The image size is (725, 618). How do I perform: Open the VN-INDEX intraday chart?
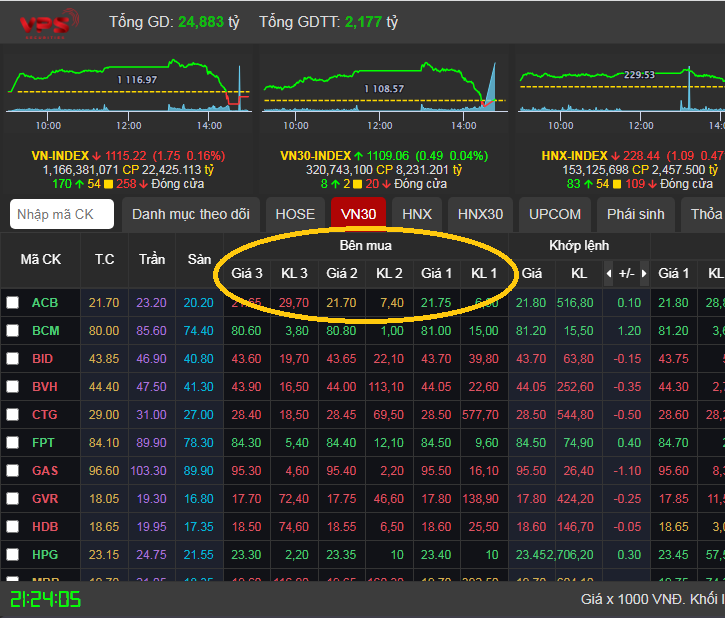point(129,86)
